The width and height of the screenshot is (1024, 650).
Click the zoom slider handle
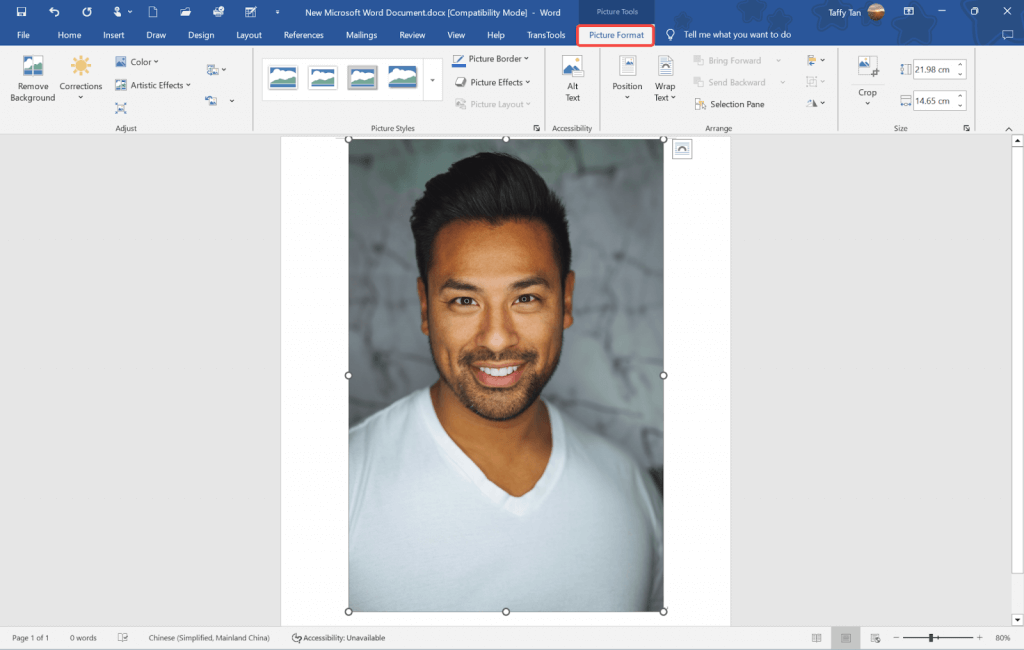tap(931, 638)
